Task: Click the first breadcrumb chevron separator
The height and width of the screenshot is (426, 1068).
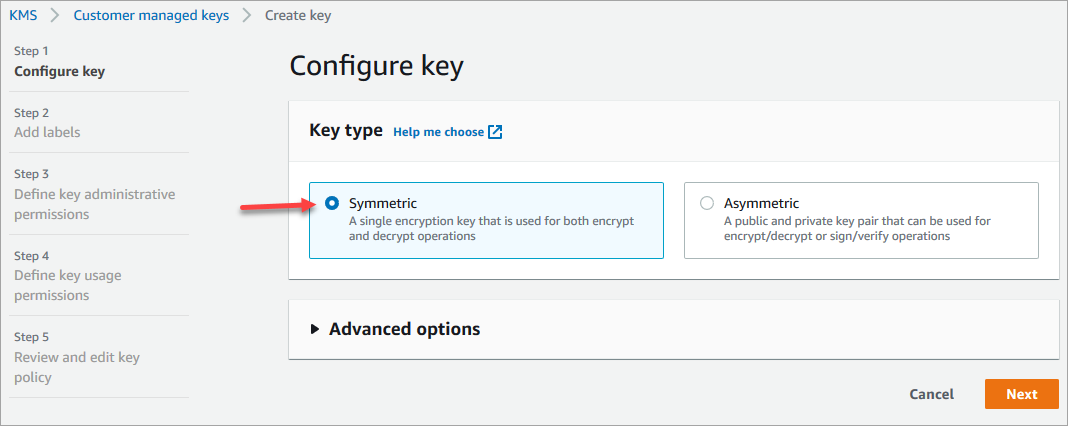Action: (x=56, y=15)
